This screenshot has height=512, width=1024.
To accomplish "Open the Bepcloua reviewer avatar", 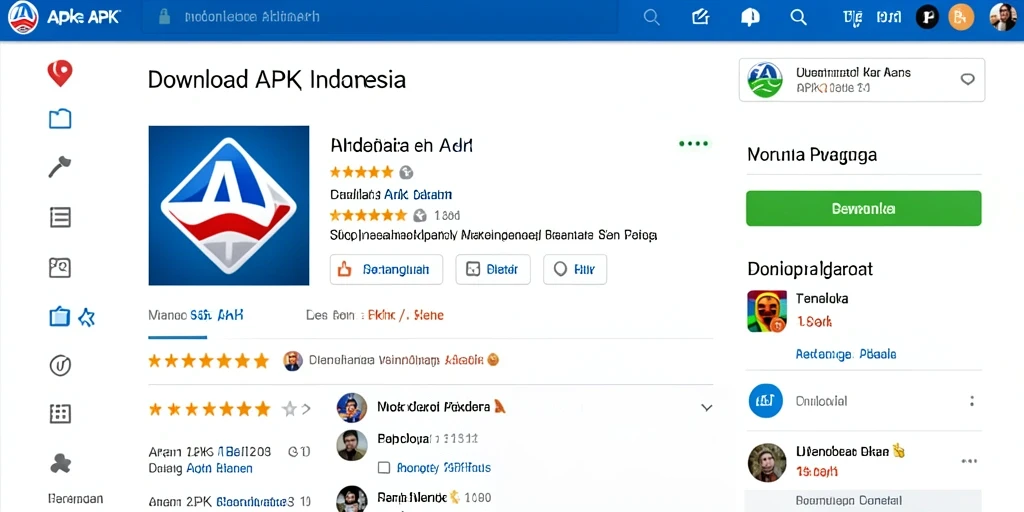I will coord(351,445).
